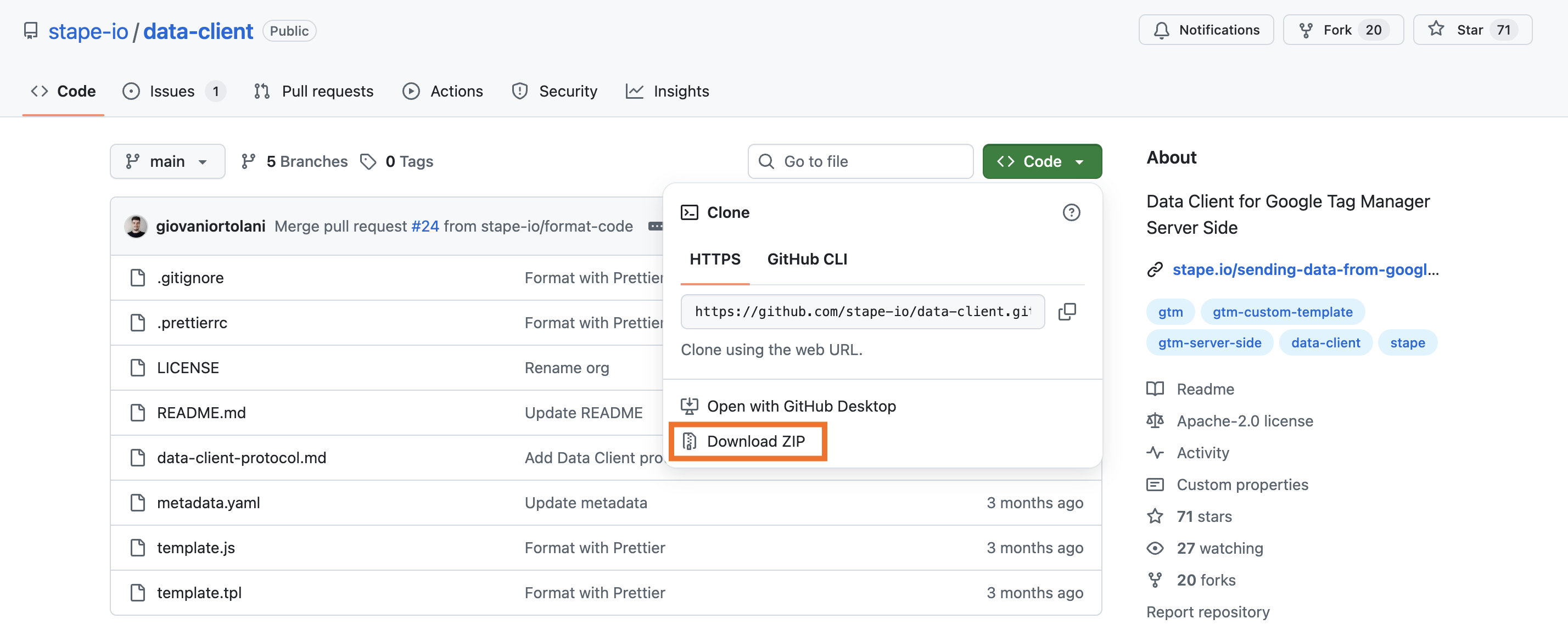This screenshot has width=1568, height=630.
Task: Open giovaniortolani's profile link
Action: (x=211, y=226)
